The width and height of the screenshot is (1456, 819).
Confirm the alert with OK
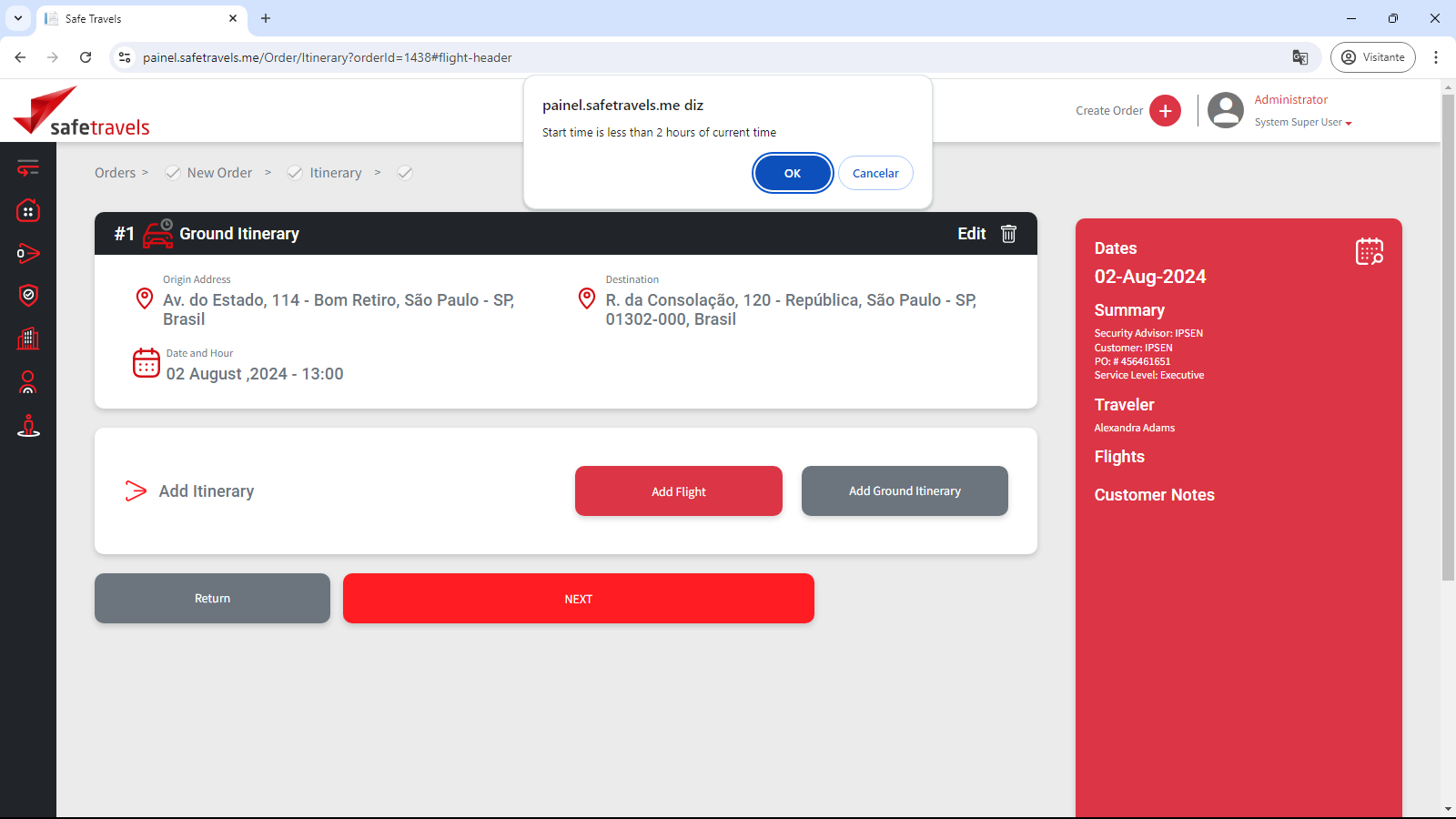click(x=793, y=173)
